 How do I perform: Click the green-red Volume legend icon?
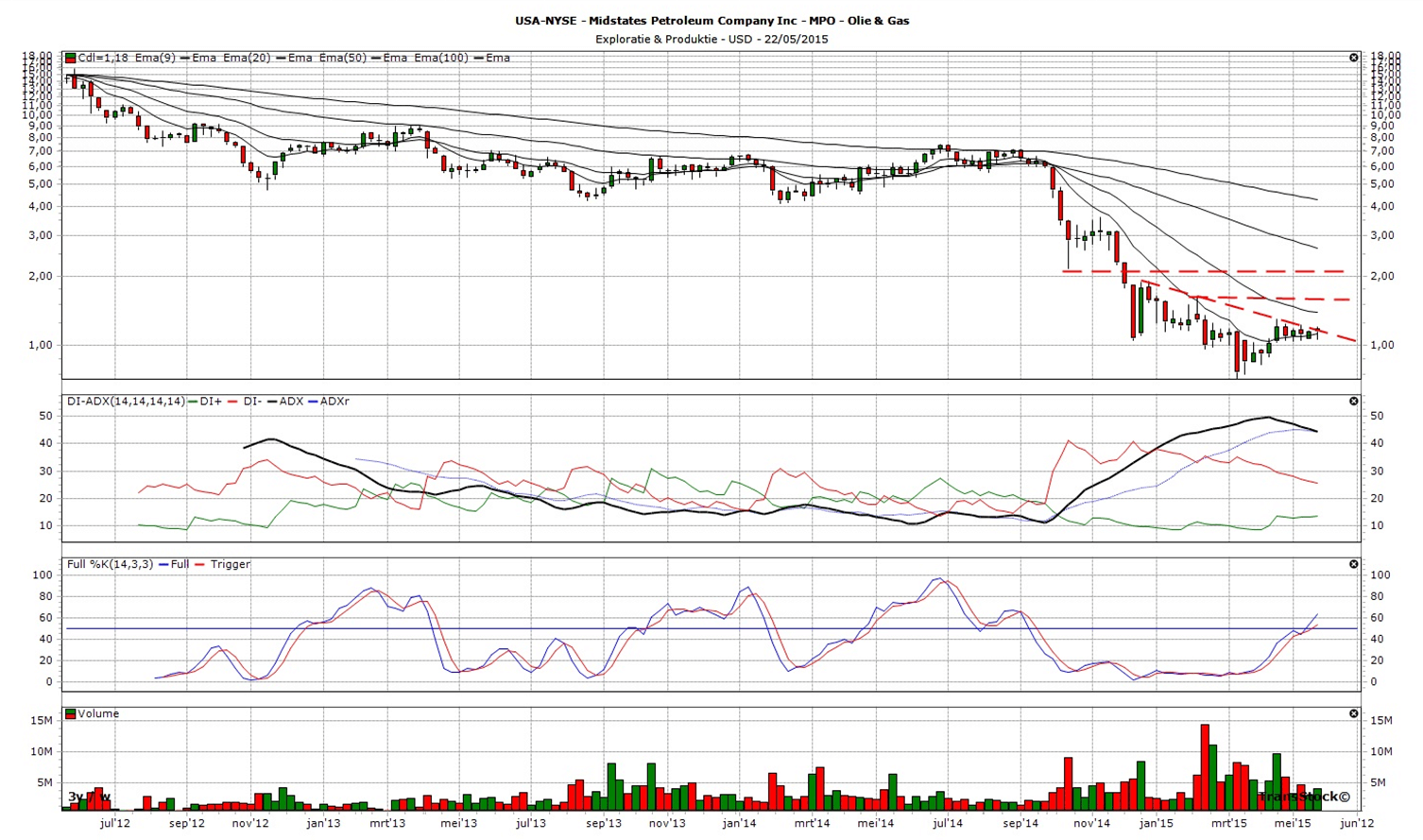(70, 714)
